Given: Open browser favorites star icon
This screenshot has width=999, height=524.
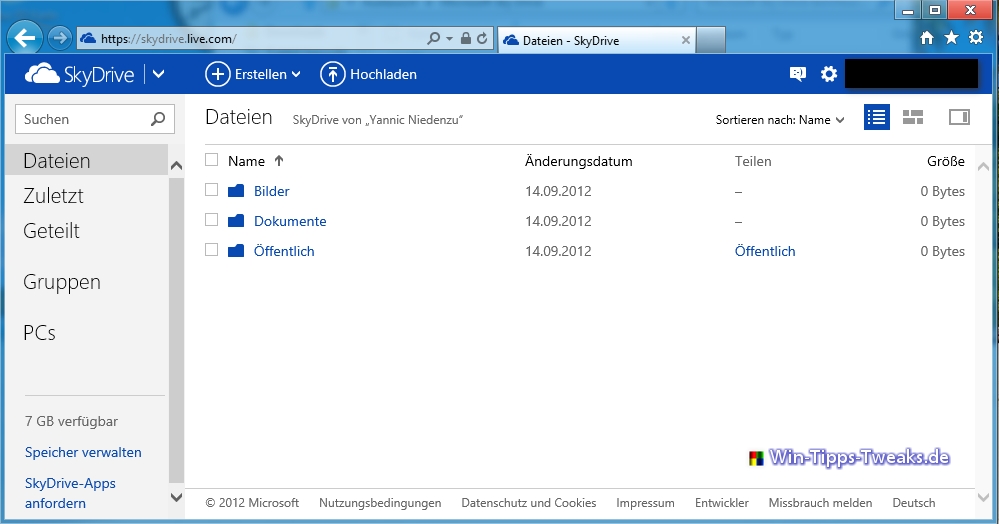Looking at the screenshot, I should (951, 38).
